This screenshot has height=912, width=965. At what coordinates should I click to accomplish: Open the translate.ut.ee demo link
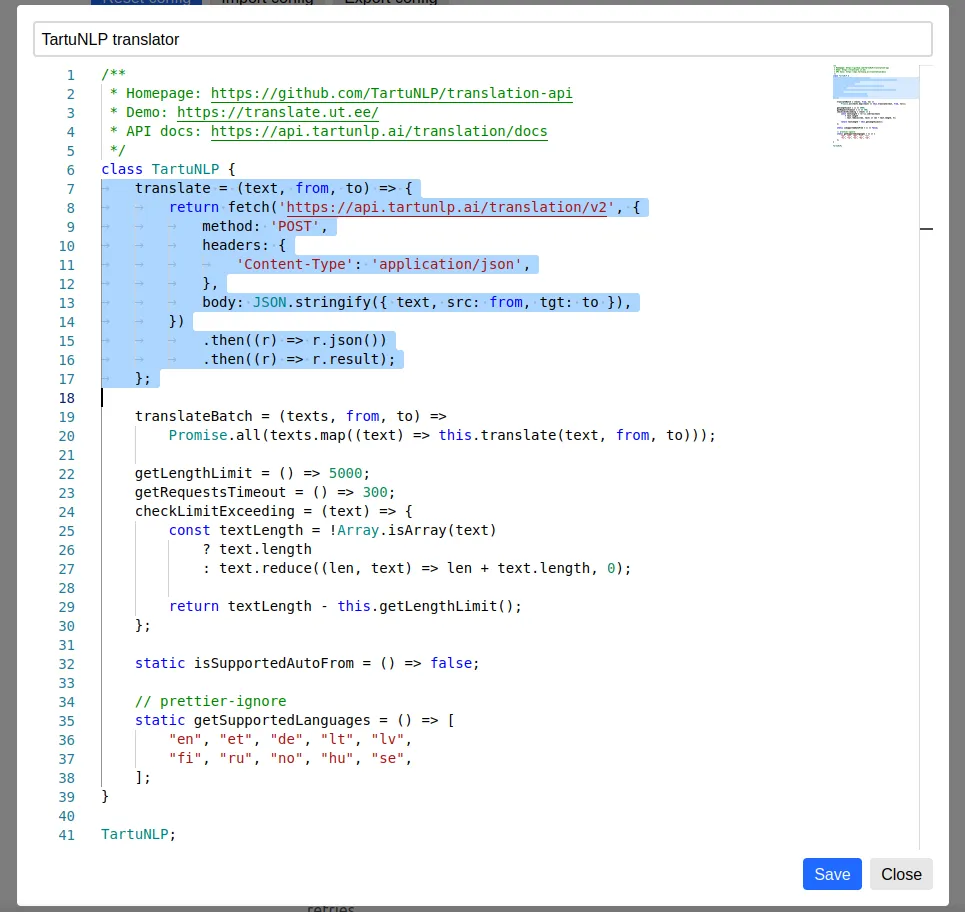pos(278,112)
